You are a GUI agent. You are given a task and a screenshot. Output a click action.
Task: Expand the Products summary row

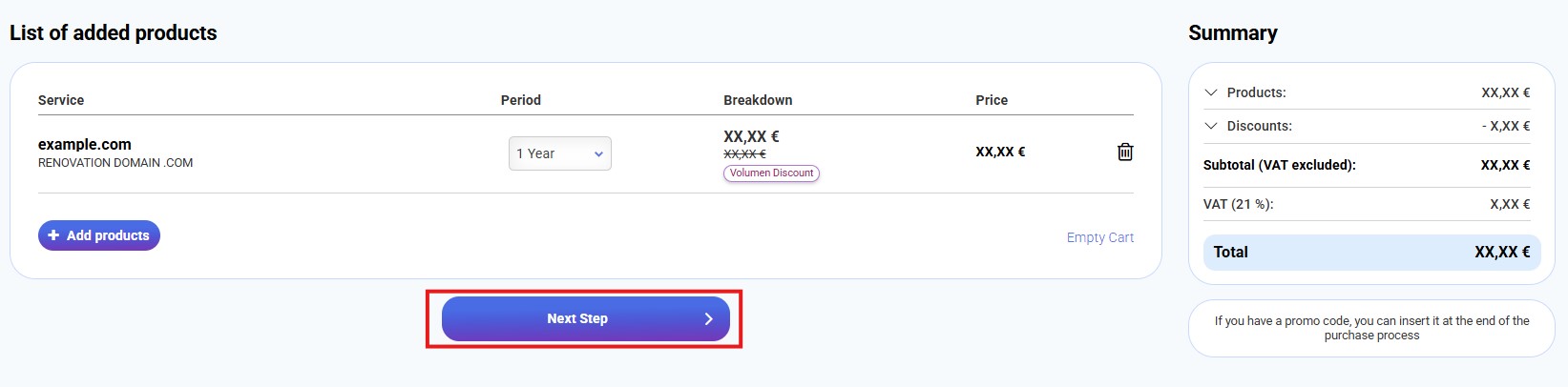pyautogui.click(x=1211, y=92)
